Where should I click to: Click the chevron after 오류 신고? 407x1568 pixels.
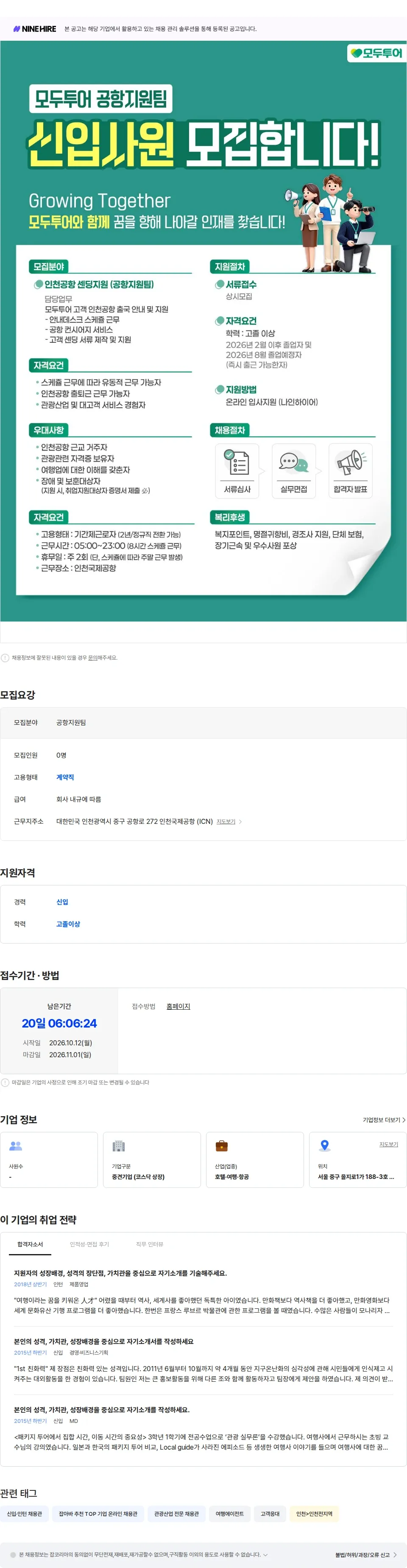(x=395, y=1554)
